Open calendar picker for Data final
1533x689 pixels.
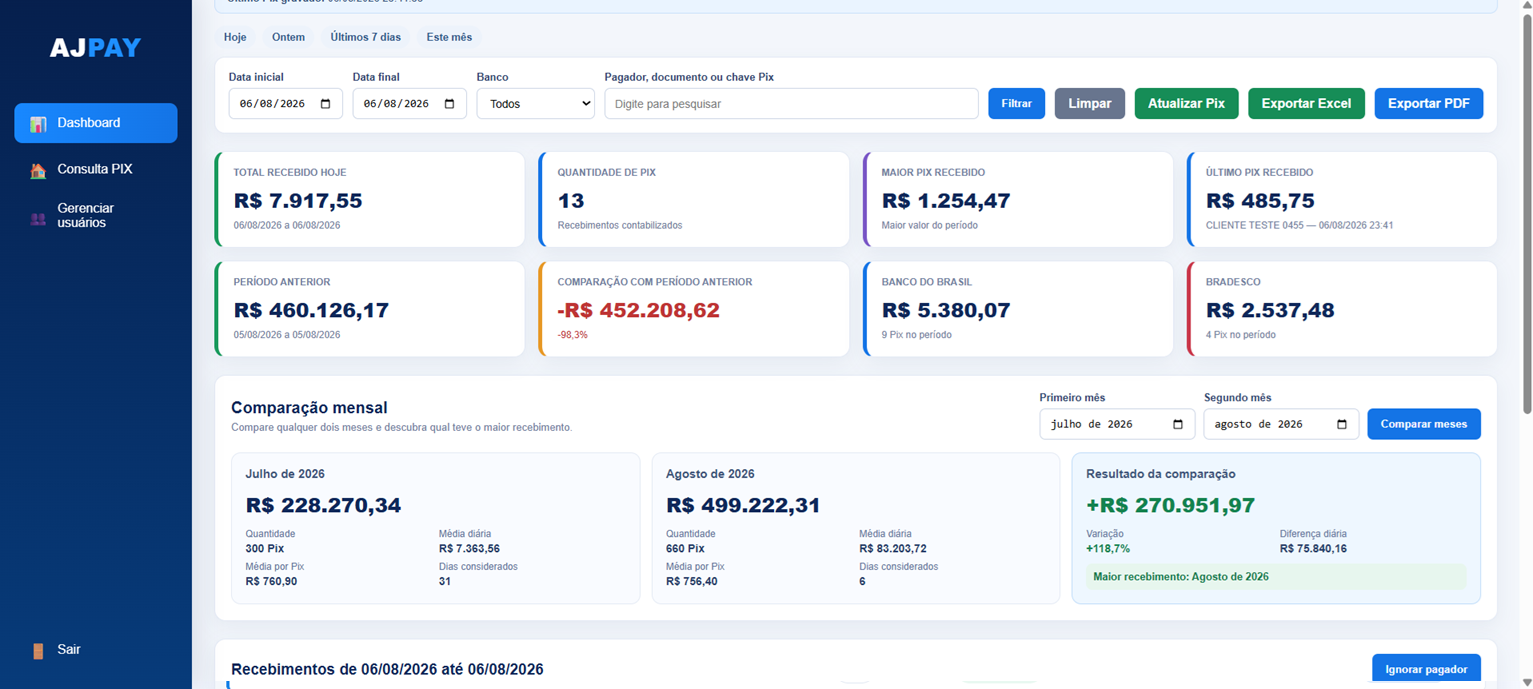pyautogui.click(x=449, y=104)
